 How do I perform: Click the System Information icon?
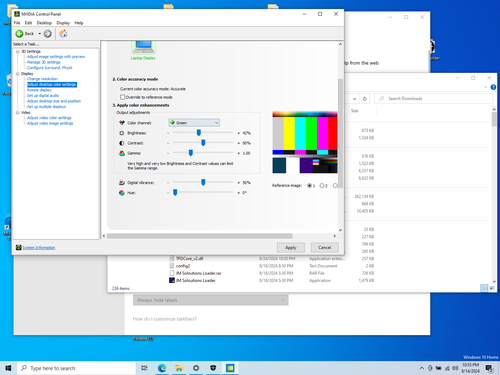(19, 247)
